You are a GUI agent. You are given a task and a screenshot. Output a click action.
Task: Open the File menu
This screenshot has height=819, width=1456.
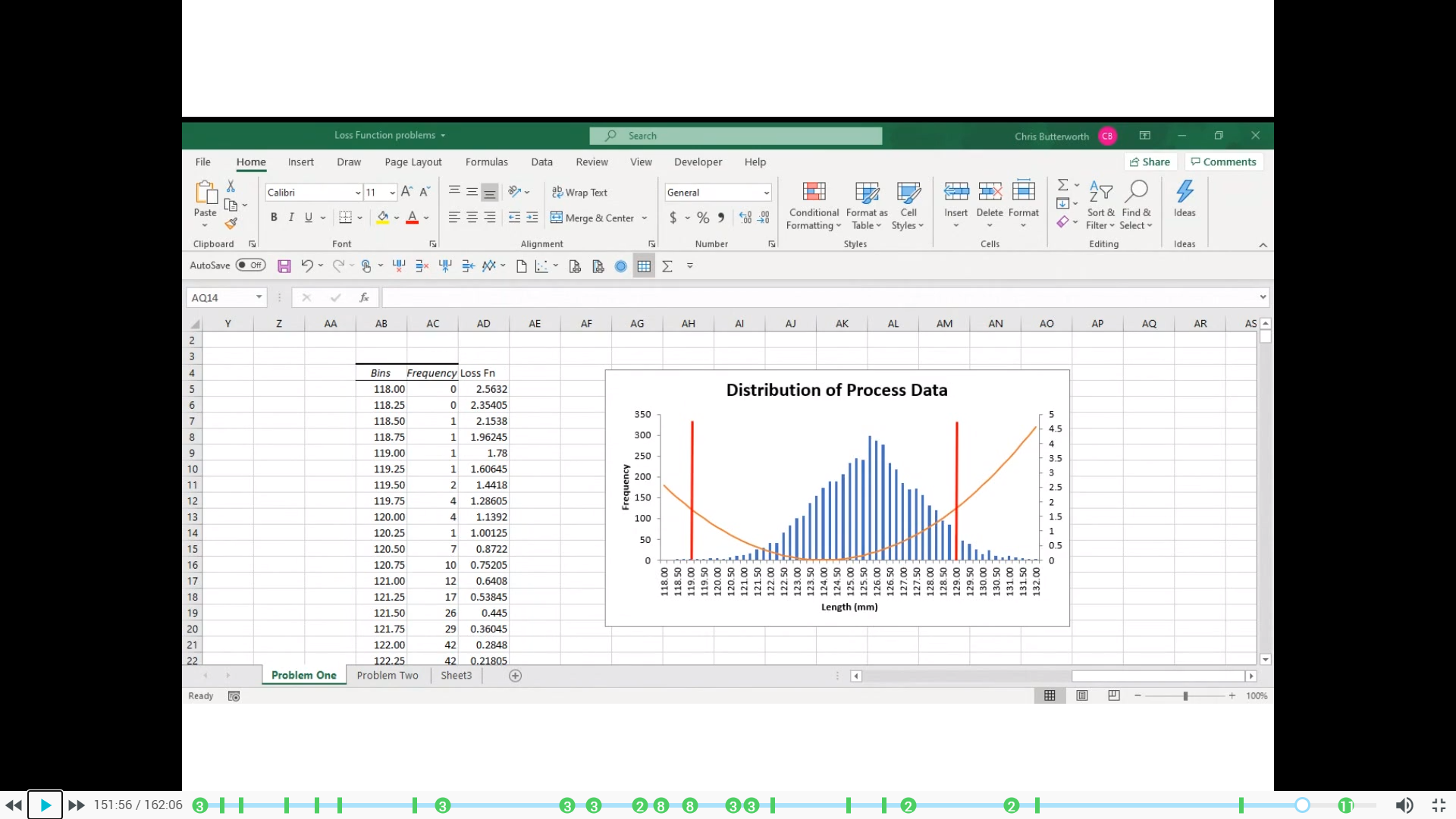pyautogui.click(x=202, y=162)
